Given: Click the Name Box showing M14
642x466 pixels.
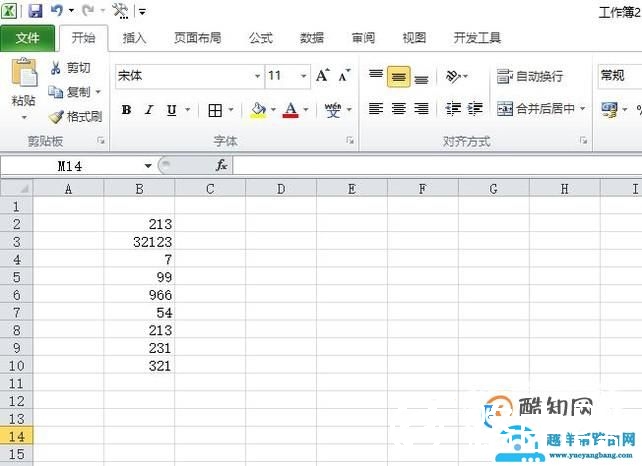Looking at the screenshot, I should 70,166.
